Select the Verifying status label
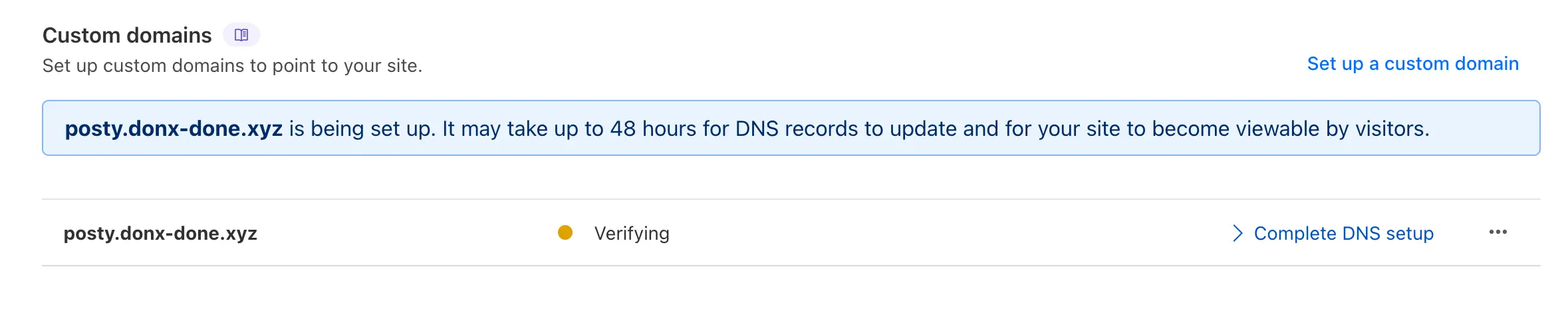The height and width of the screenshot is (321, 1568). pos(632,233)
